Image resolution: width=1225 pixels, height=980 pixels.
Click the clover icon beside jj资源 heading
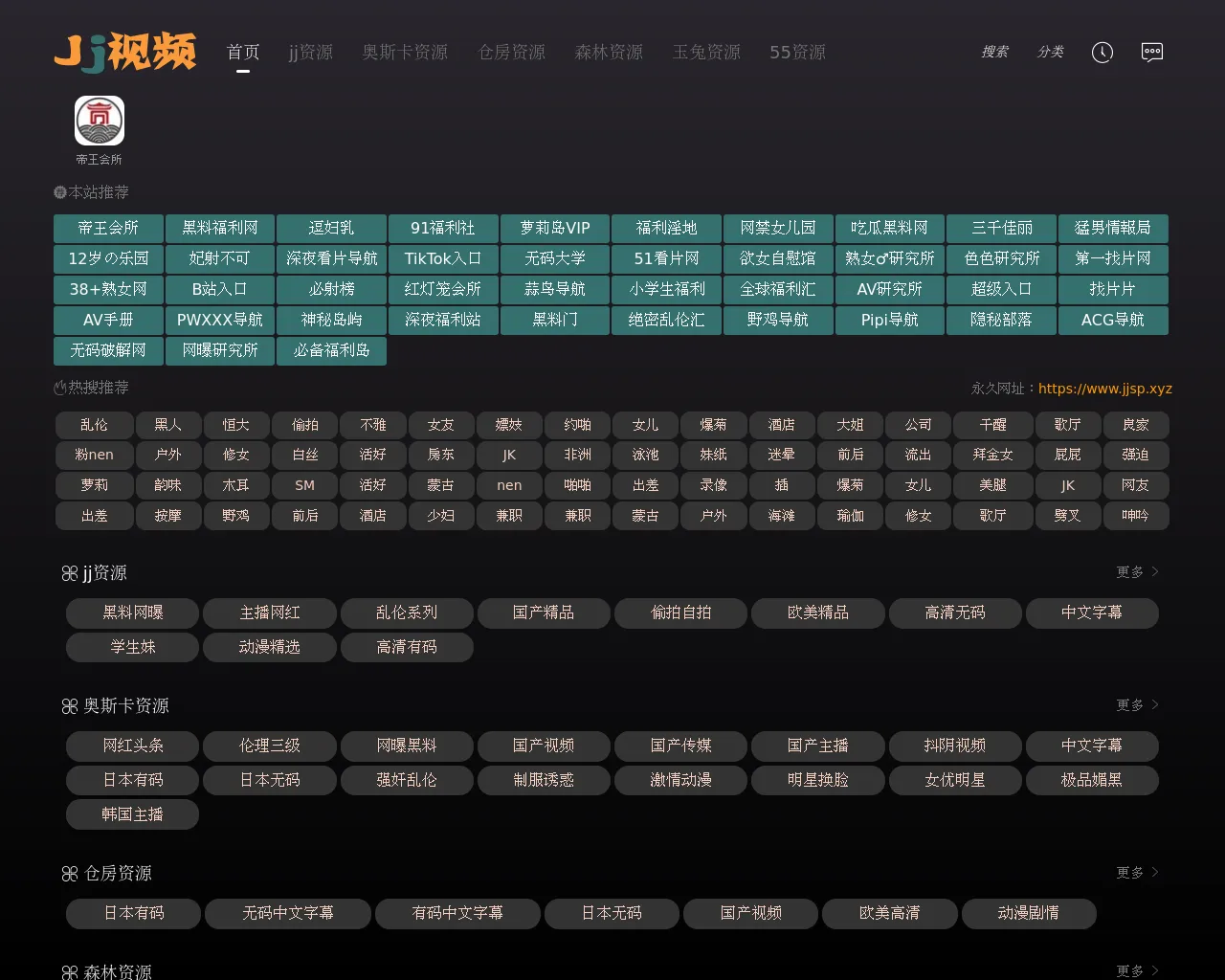tap(70, 573)
